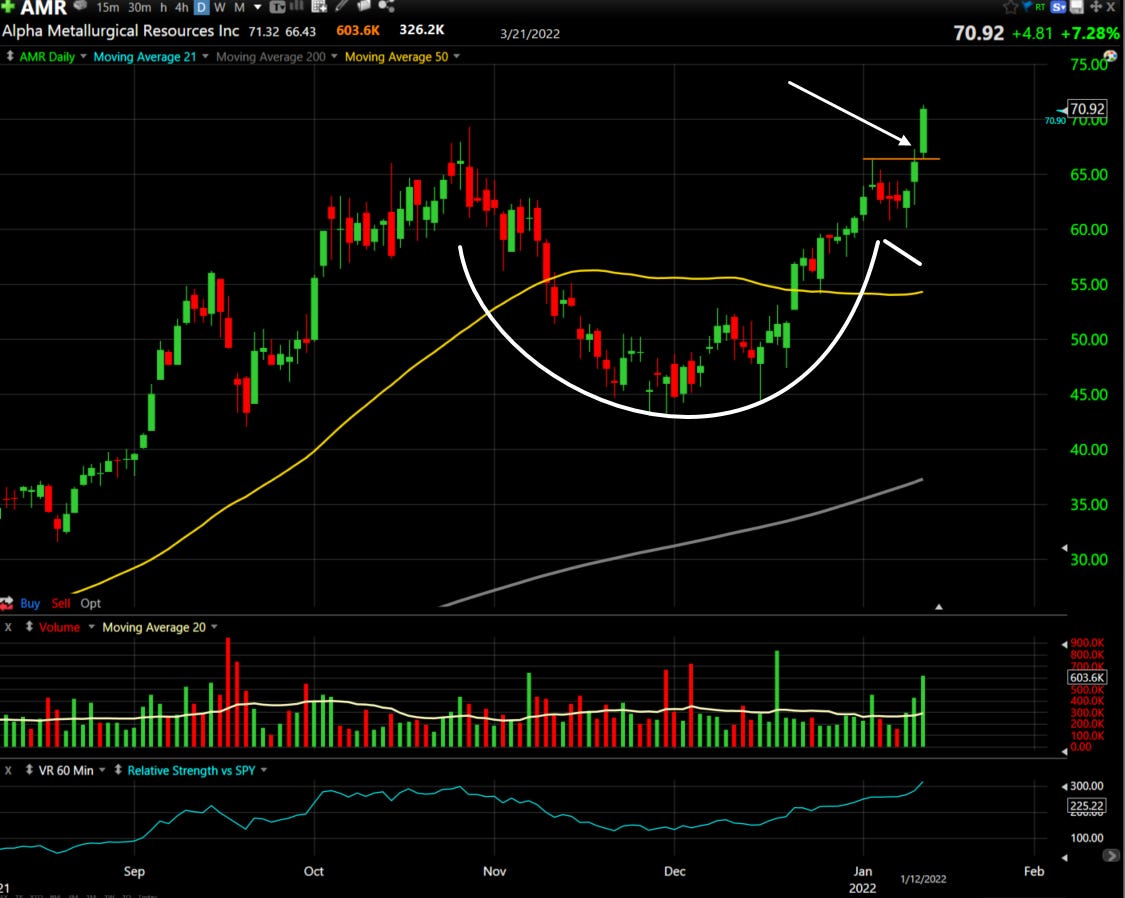Select the pencil drawing tool icon

pos(342,6)
